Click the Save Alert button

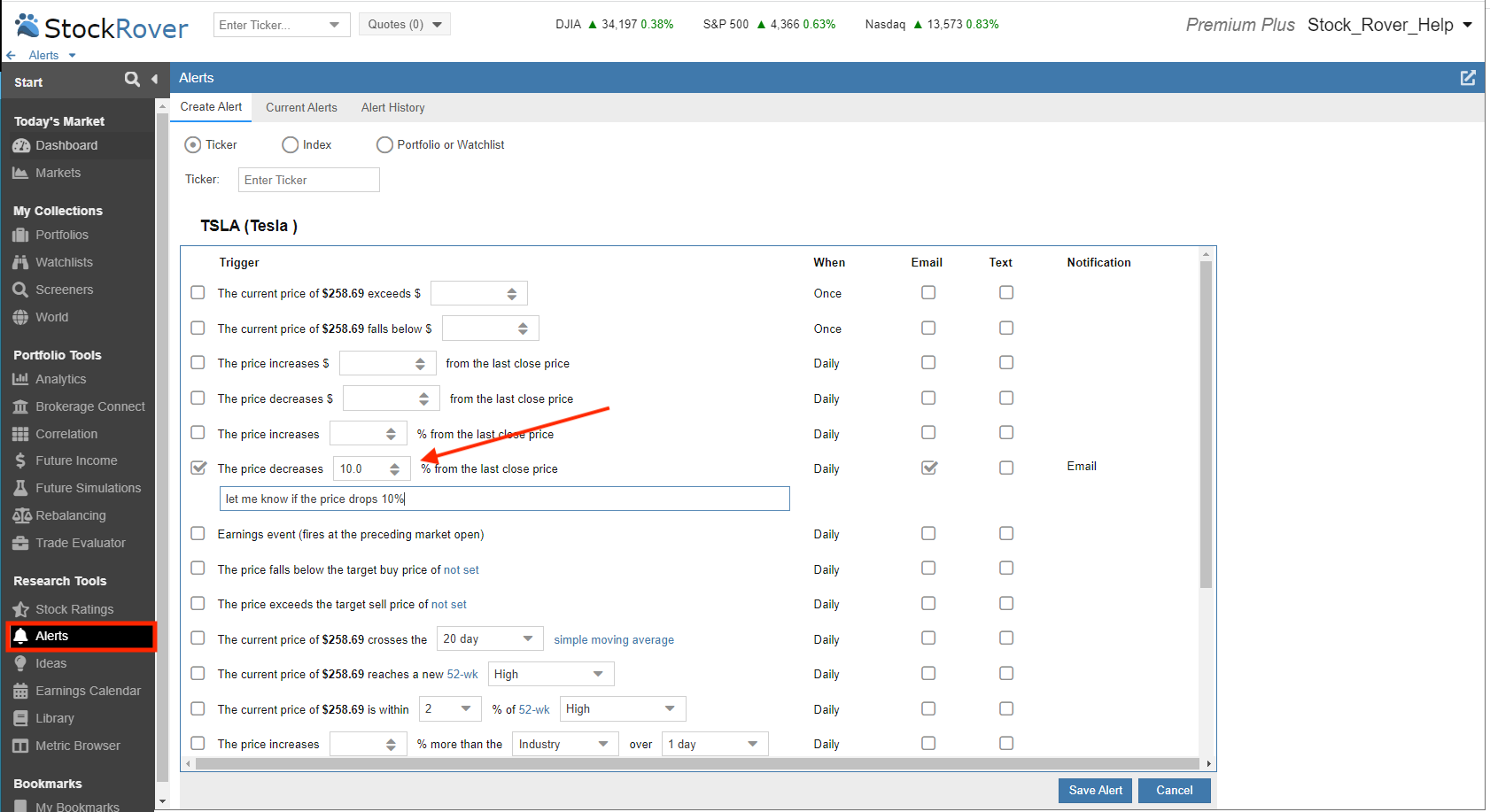tap(1095, 790)
